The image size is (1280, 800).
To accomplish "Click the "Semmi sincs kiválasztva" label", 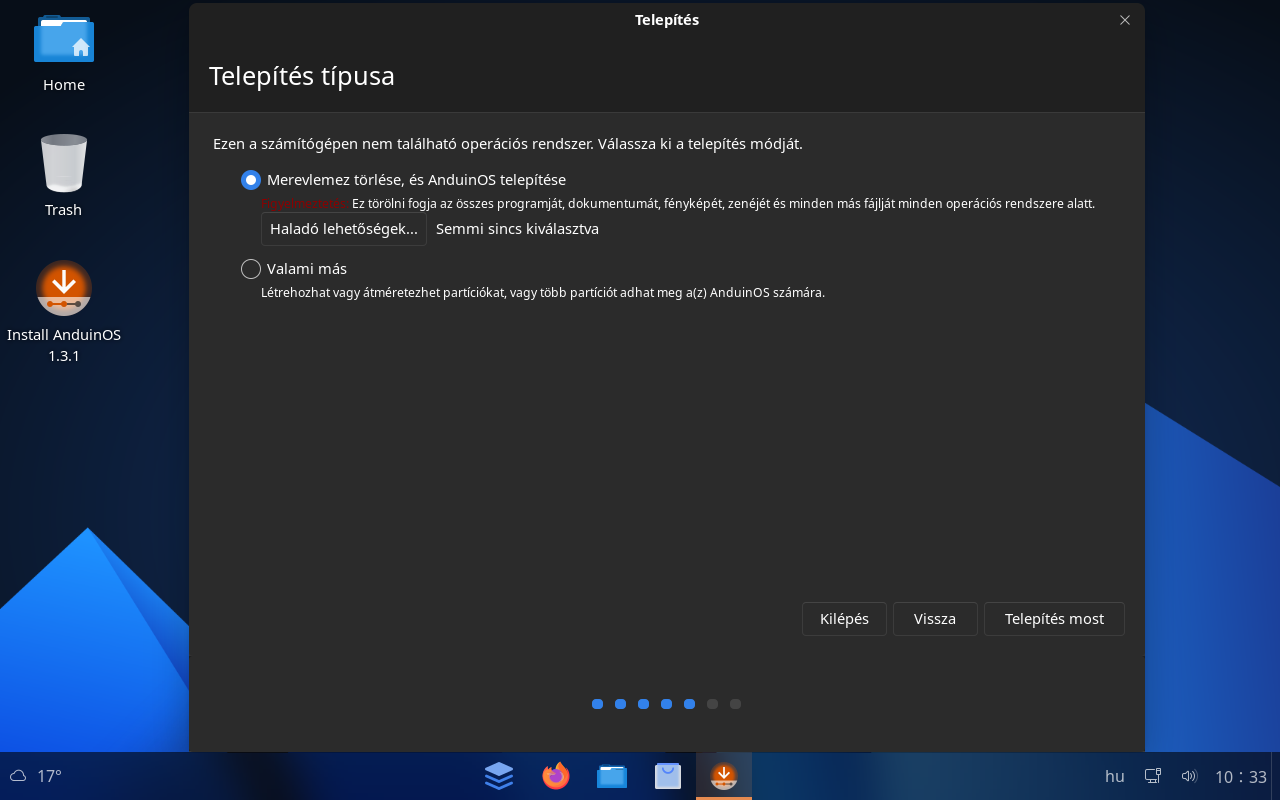I will pyautogui.click(x=517, y=229).
